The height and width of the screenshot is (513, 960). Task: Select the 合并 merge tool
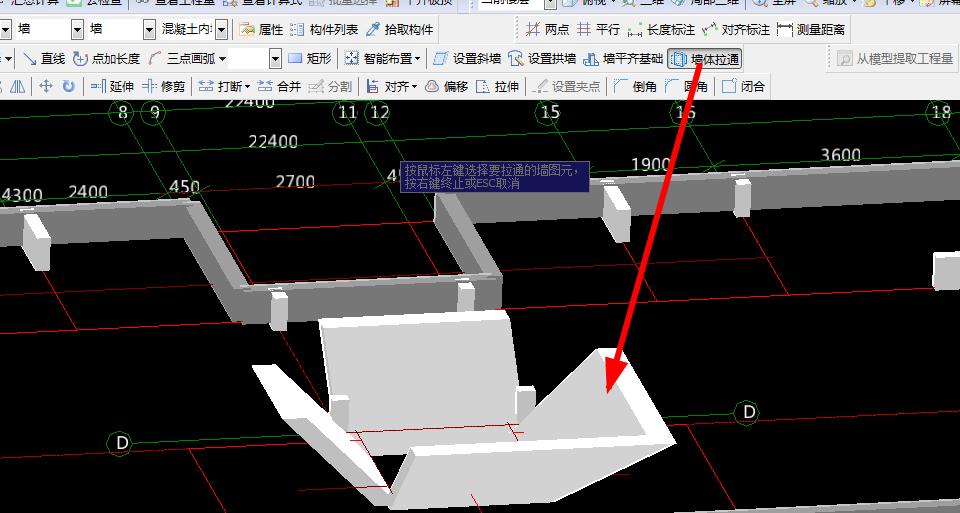pos(279,87)
